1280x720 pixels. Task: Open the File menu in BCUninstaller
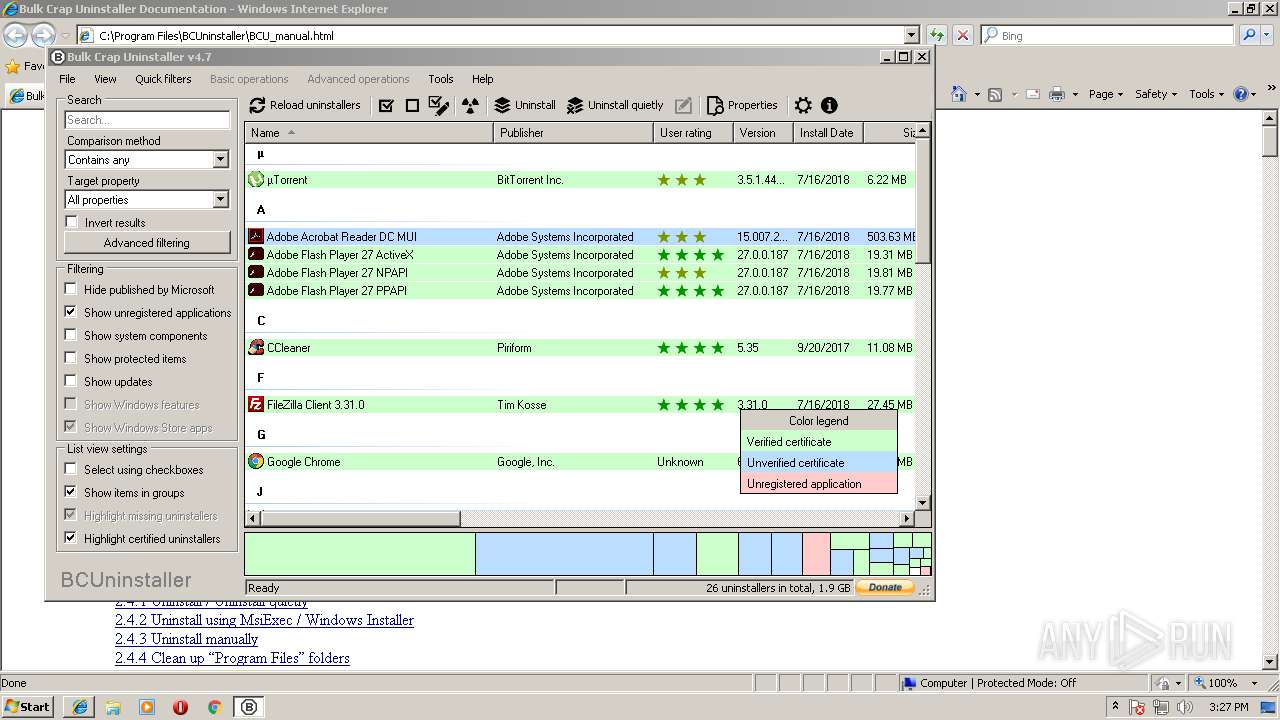pyautogui.click(x=67, y=79)
